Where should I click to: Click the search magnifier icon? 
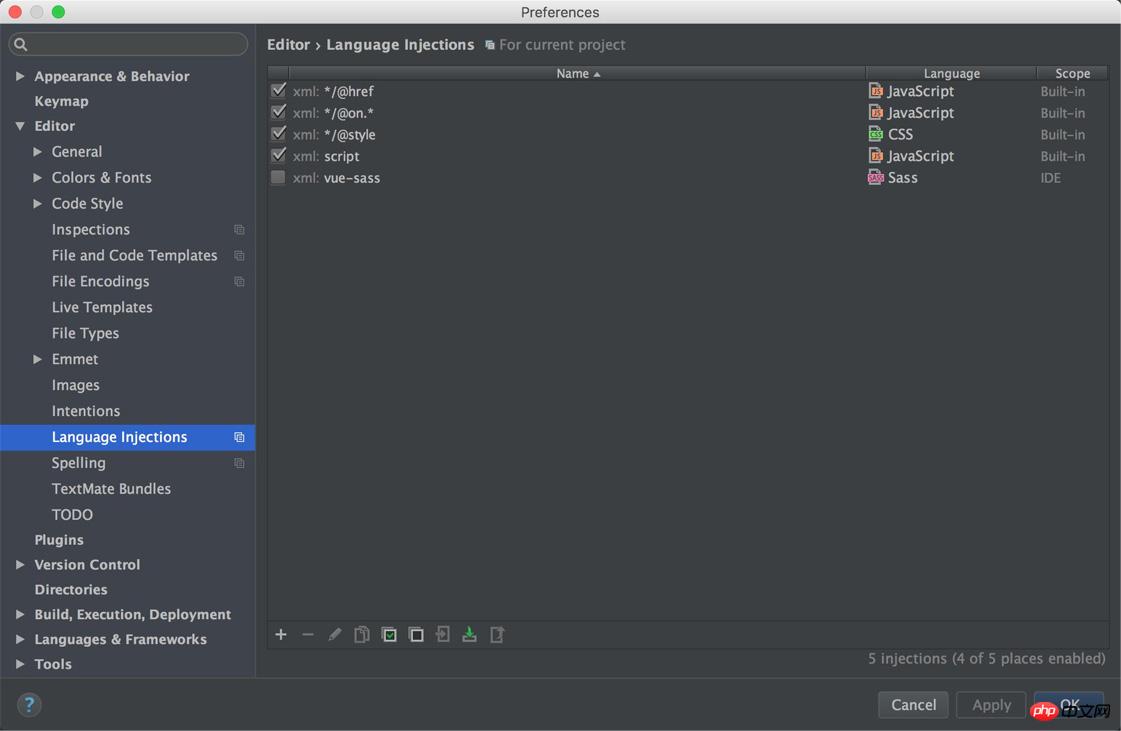click(21, 44)
